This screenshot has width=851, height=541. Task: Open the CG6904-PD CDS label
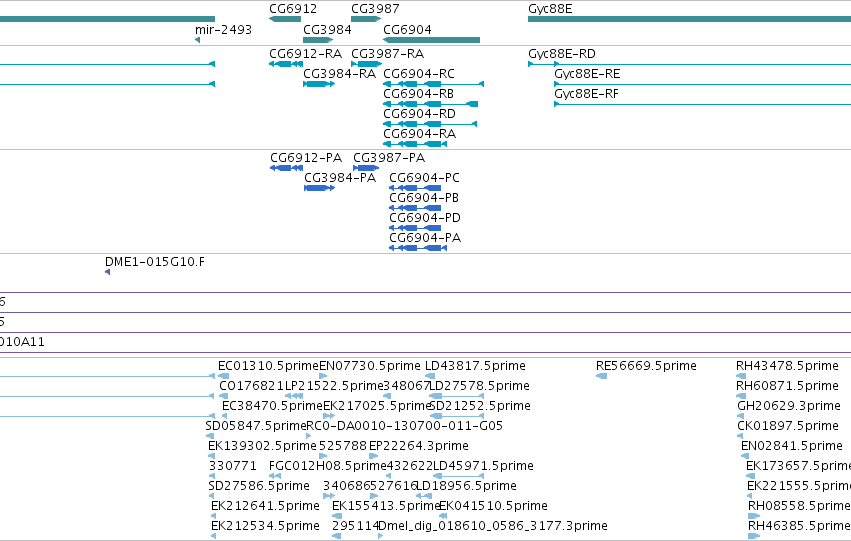[x=425, y=218]
